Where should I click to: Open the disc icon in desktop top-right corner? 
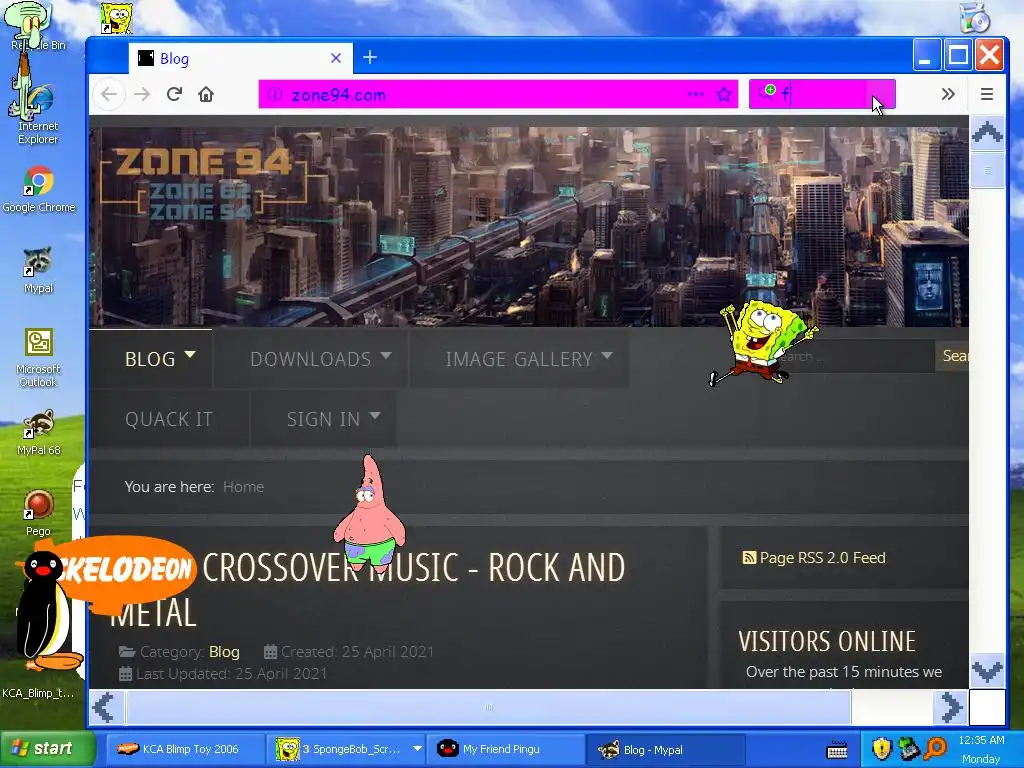coord(975,17)
